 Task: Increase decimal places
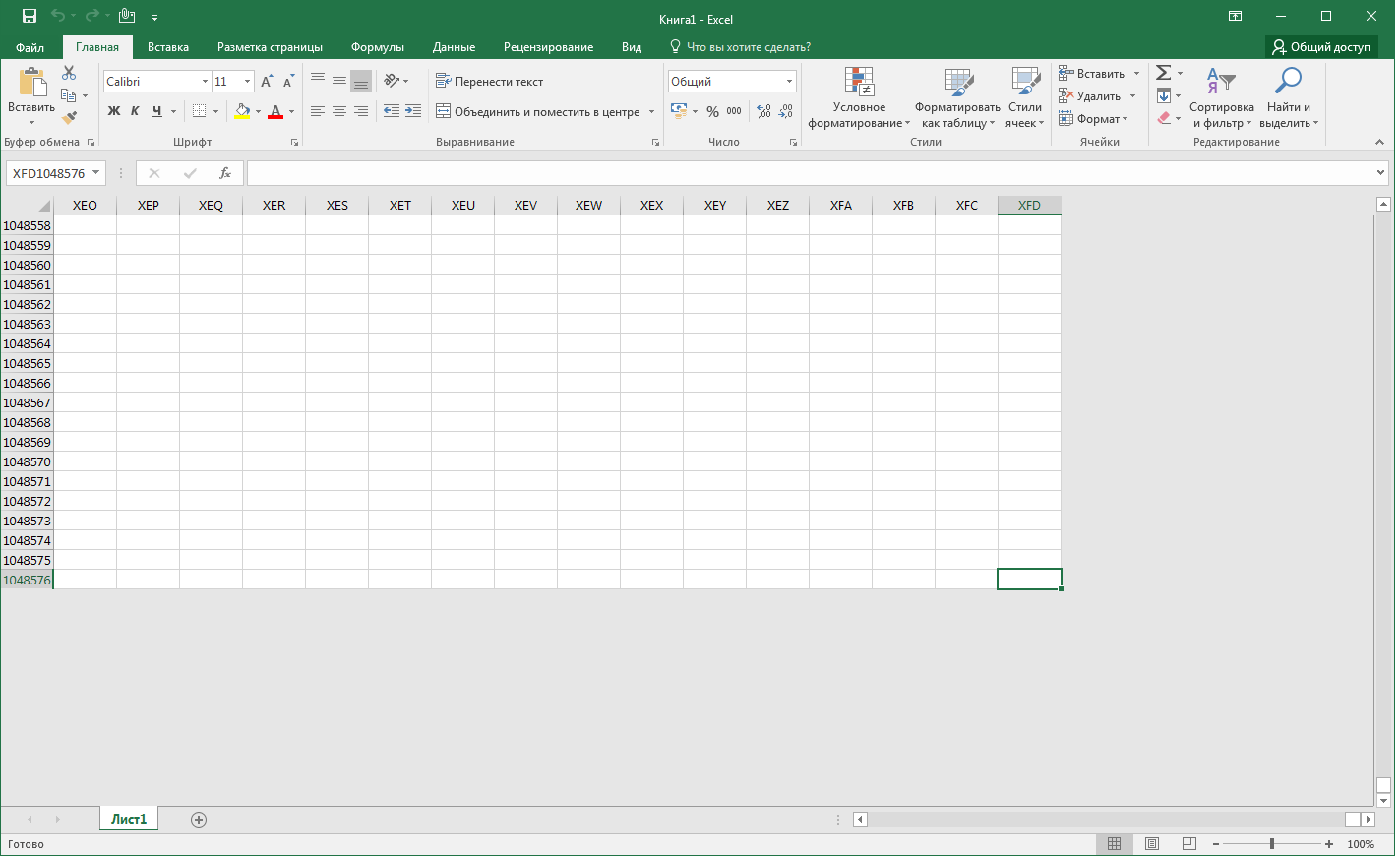(763, 111)
